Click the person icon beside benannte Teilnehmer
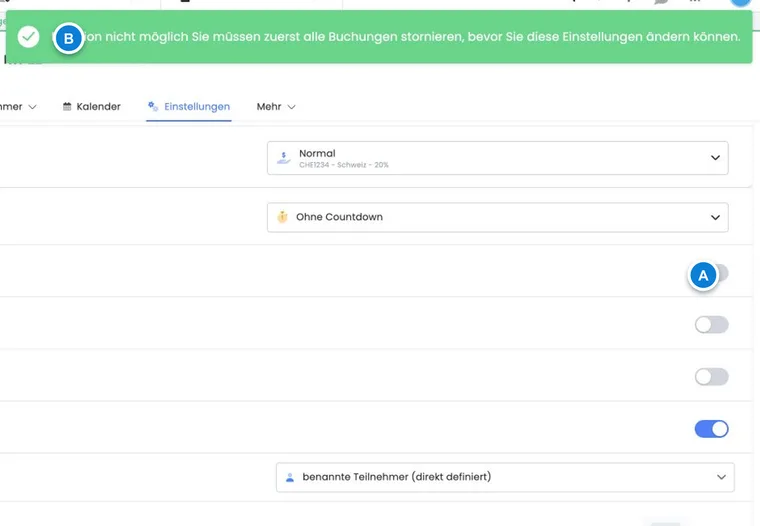This screenshot has width=760, height=526. (x=290, y=478)
